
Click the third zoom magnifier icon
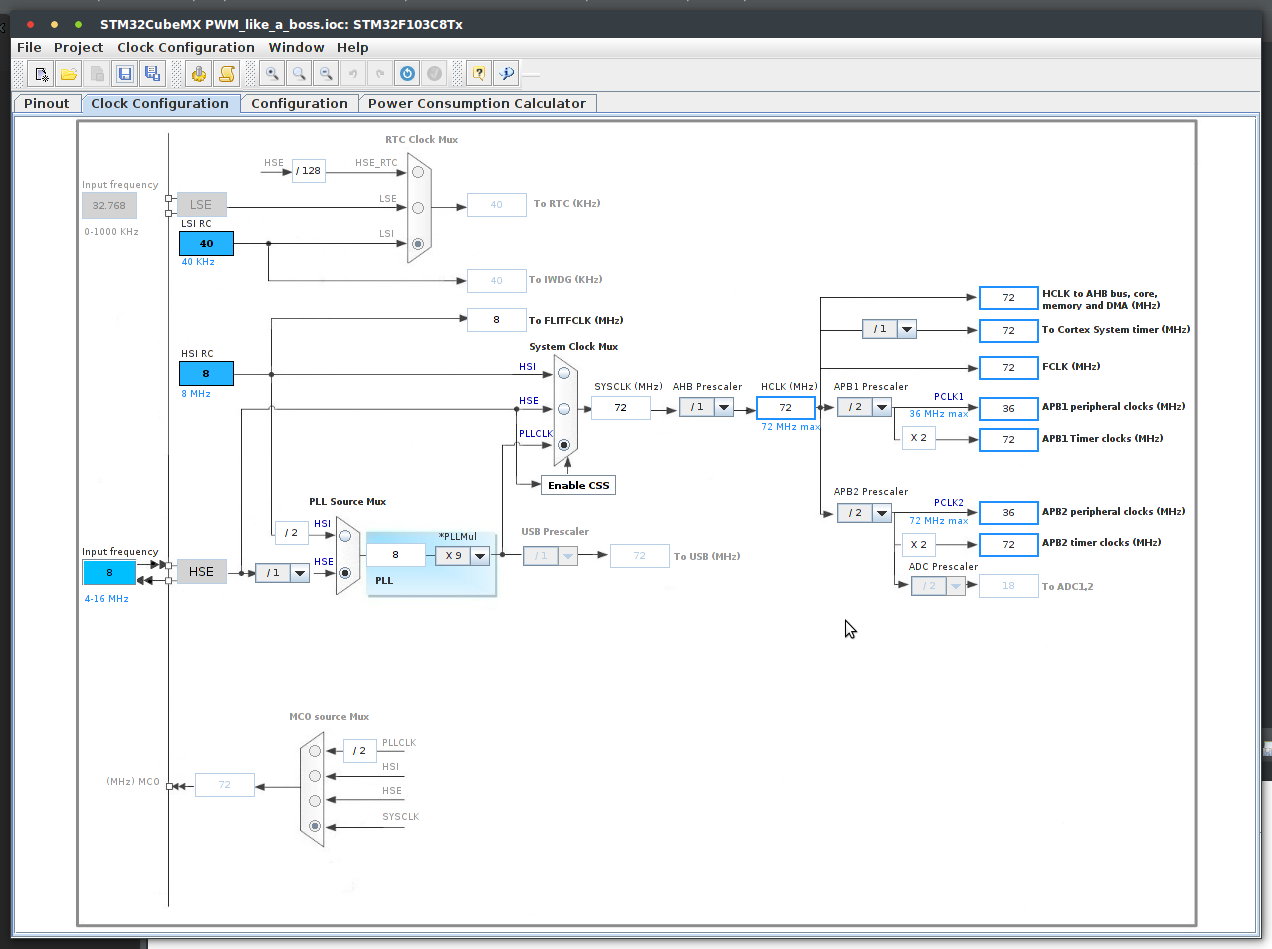point(325,73)
